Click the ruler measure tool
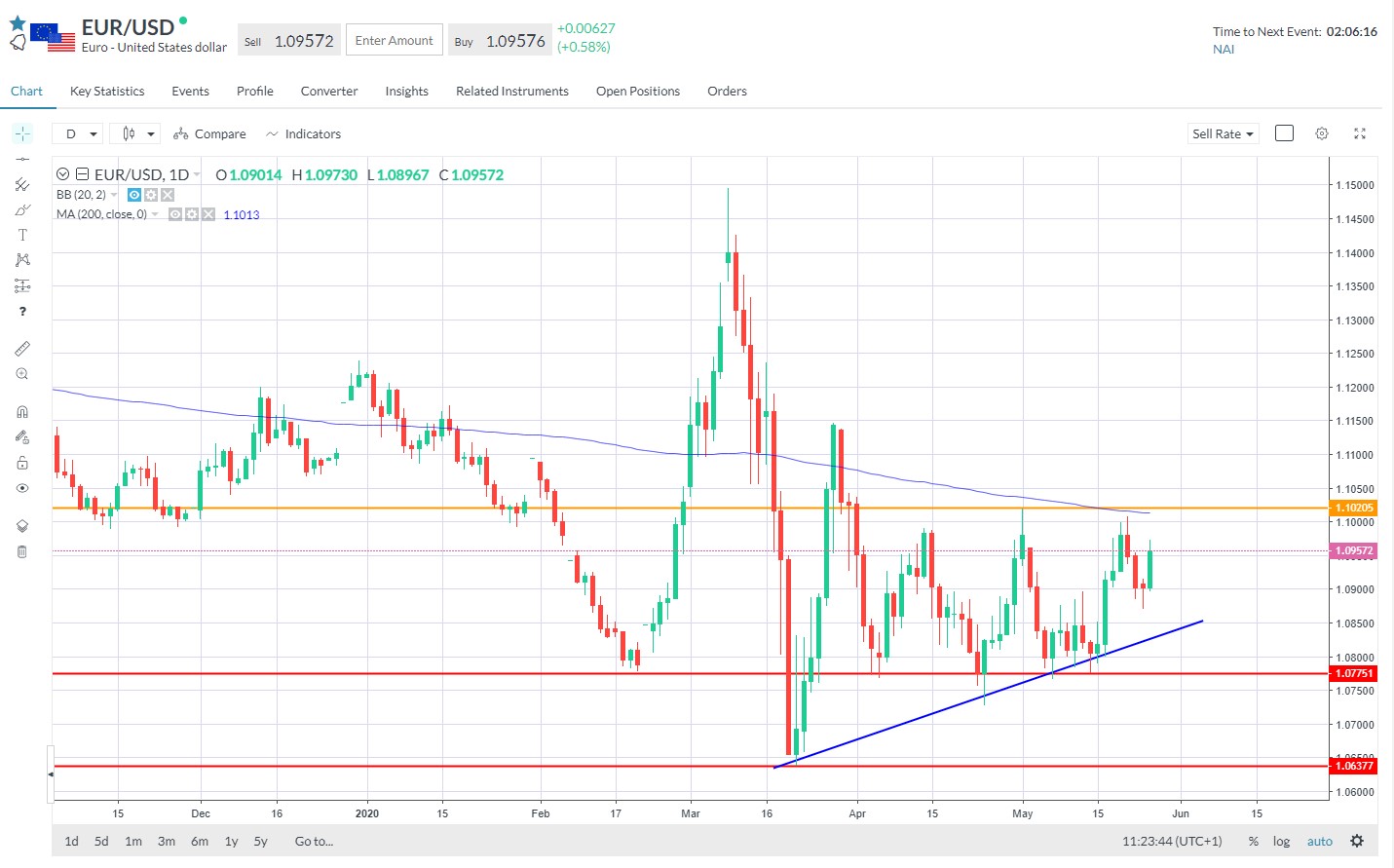Screen dimensions: 1394x868 [x=22, y=349]
